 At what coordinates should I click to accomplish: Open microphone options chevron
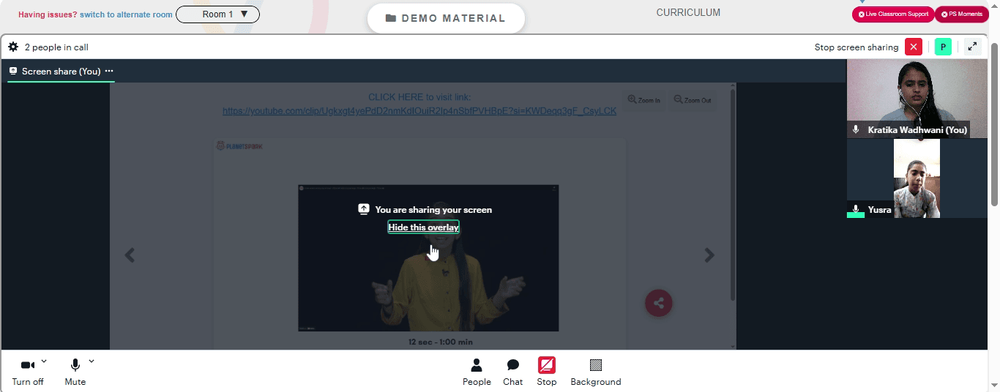pos(91,361)
